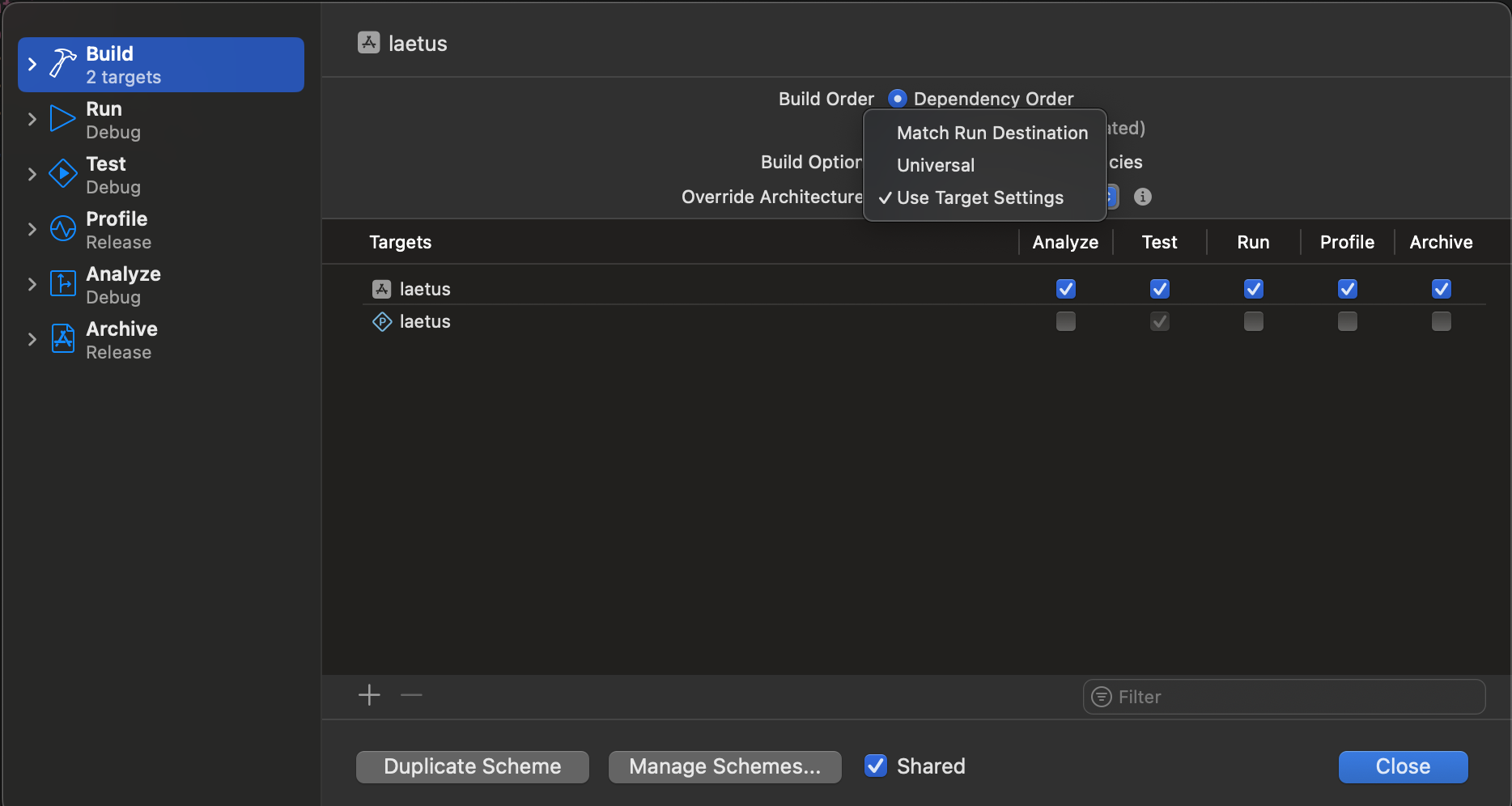Select the Archive Release sidebar item
The width and height of the screenshot is (1512, 806).
161,340
